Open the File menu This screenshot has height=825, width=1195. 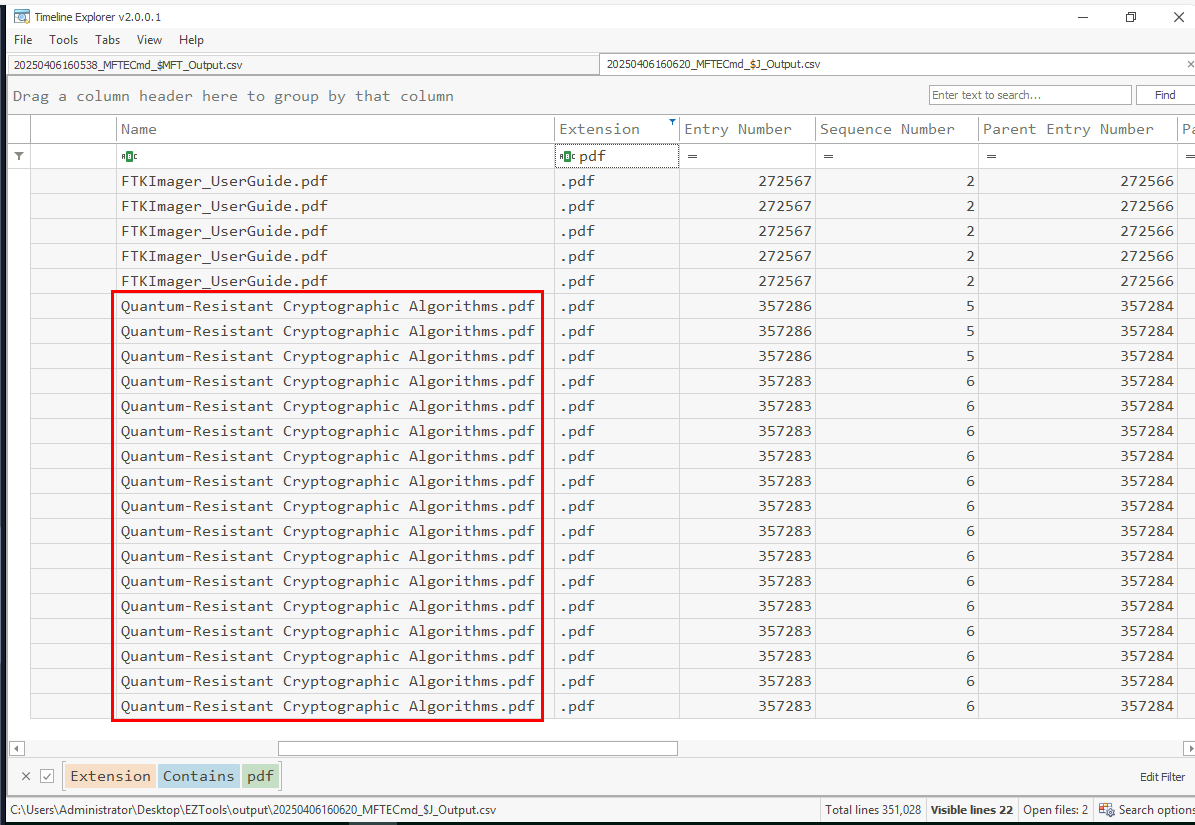point(23,40)
